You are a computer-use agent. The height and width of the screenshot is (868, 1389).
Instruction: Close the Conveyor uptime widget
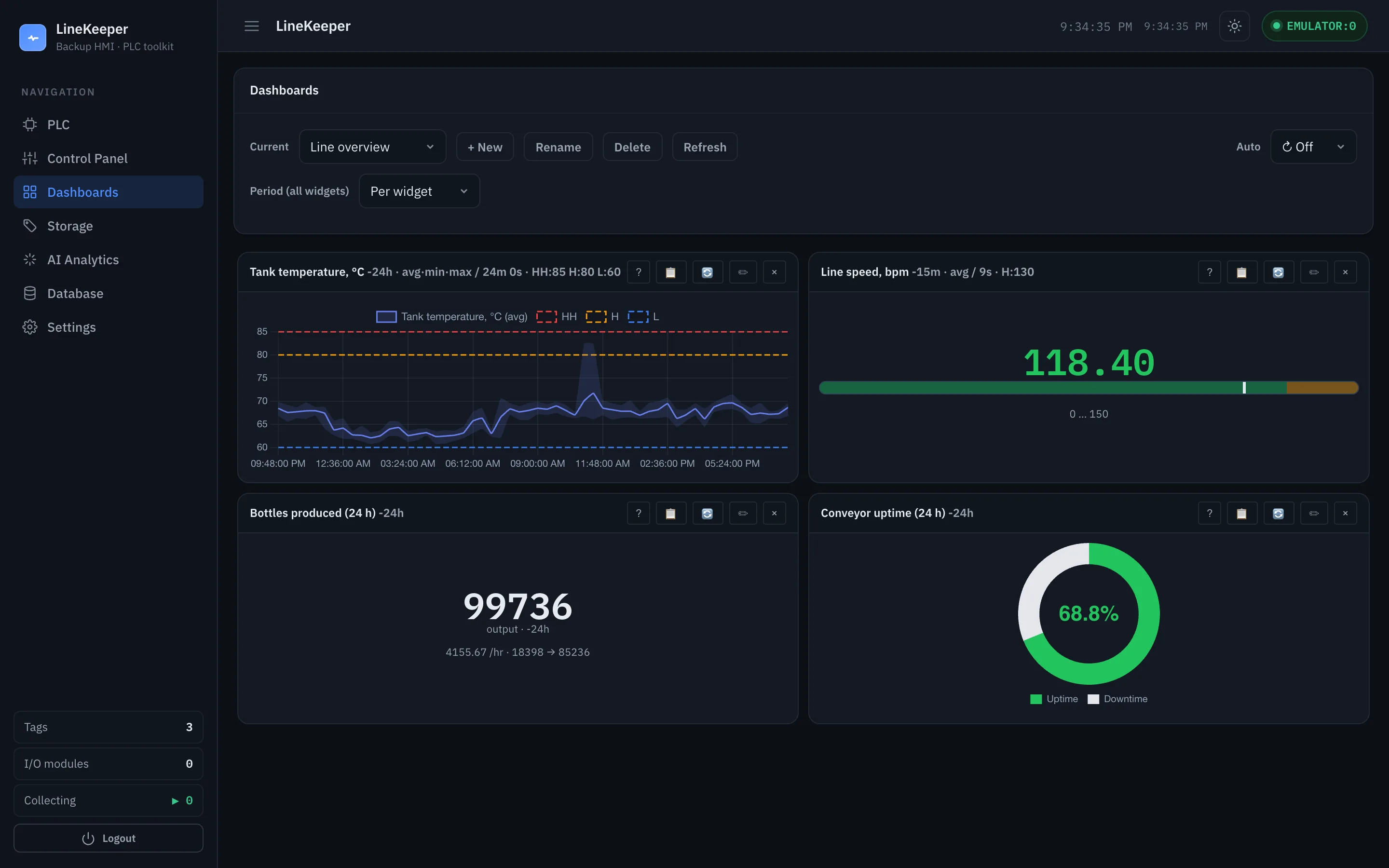click(x=1346, y=513)
